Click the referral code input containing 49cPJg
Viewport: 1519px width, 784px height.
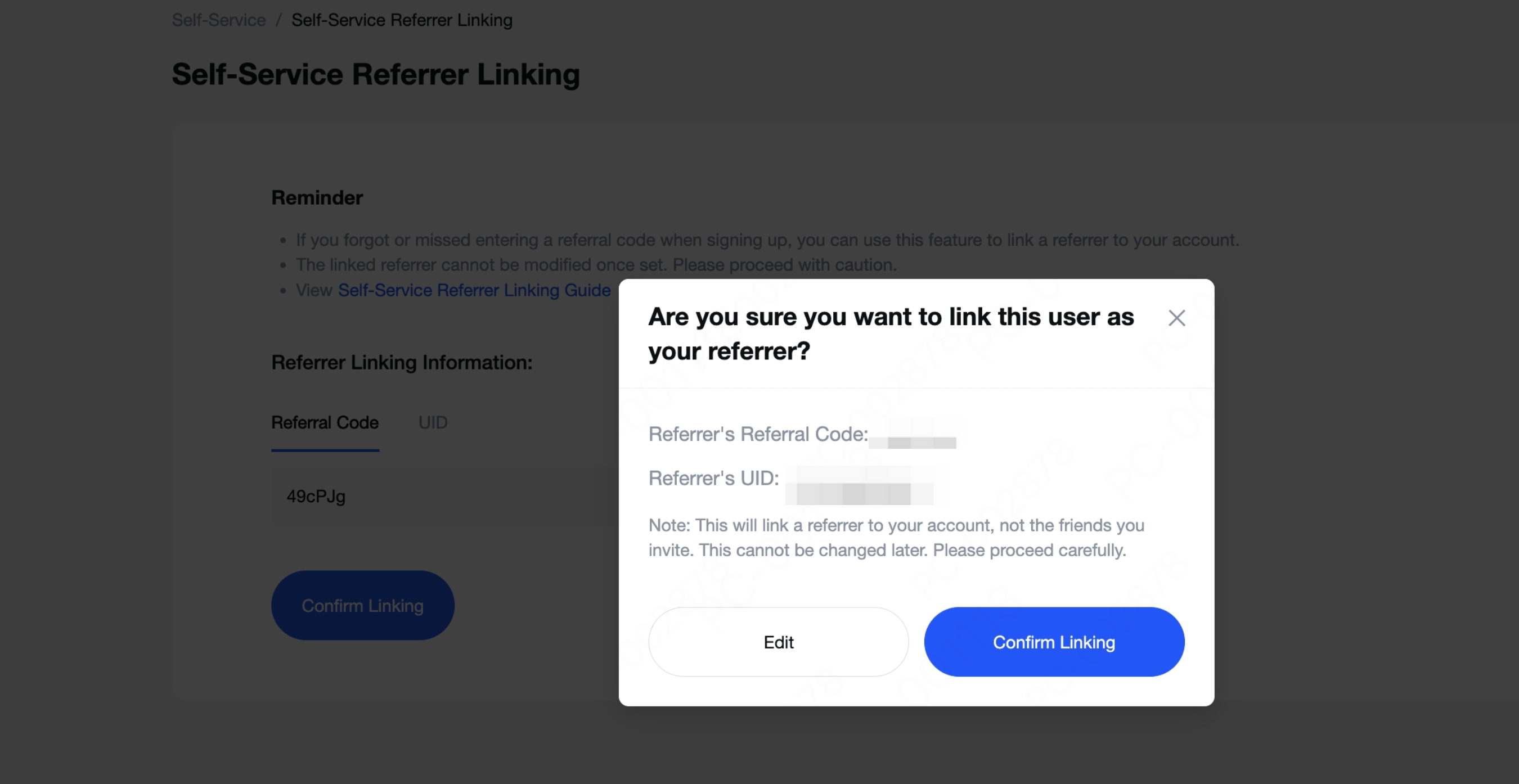(442, 497)
